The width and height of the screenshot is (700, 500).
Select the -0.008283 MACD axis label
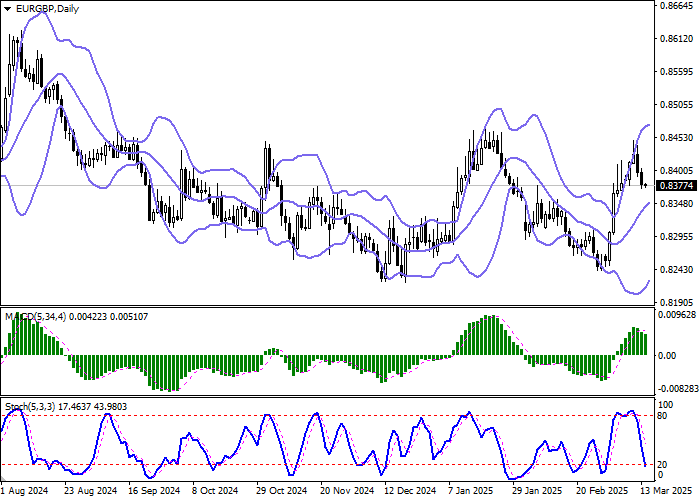[x=677, y=389]
